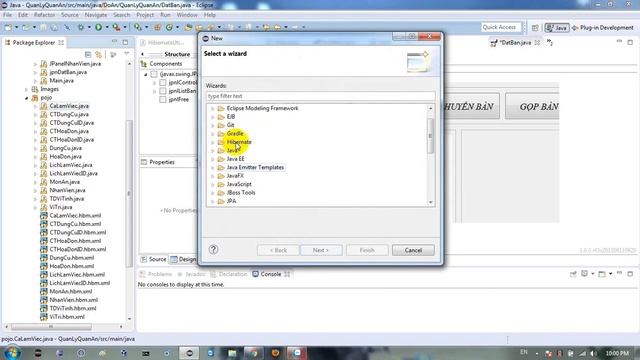The height and width of the screenshot is (360, 640).
Task: Select Java Emitter Templates wizard folder
Action: point(255,167)
